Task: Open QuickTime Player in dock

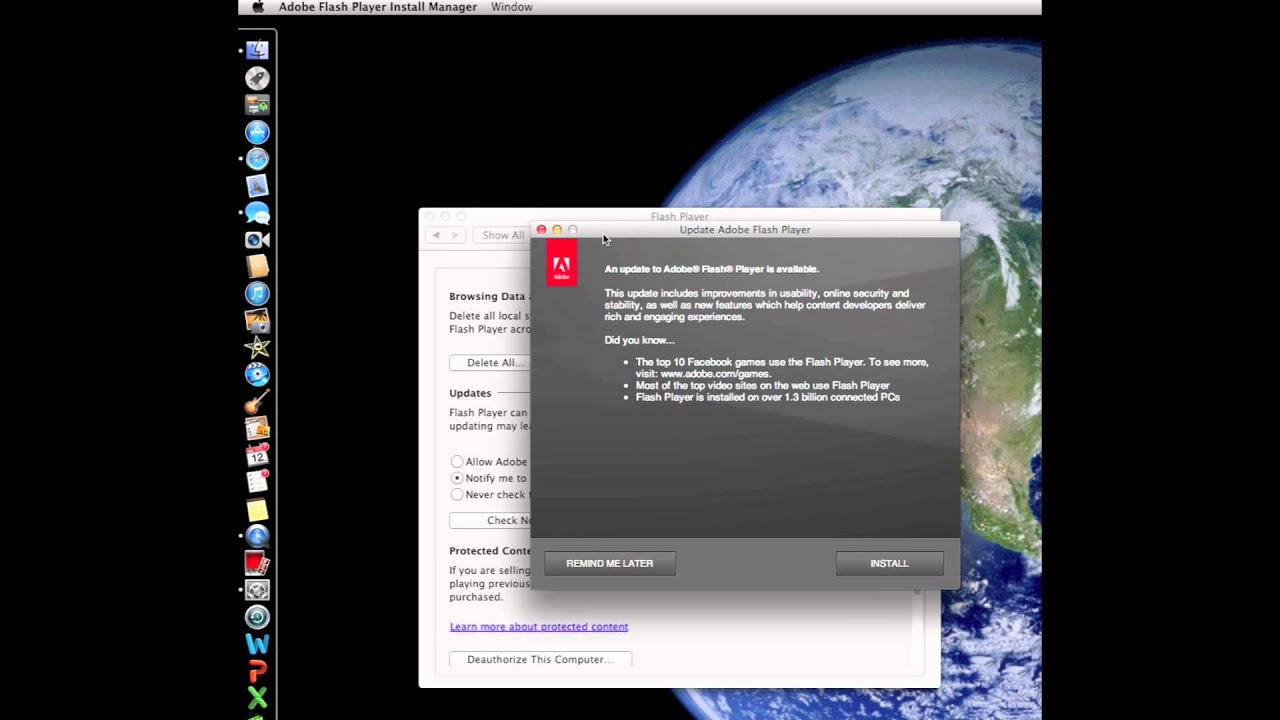Action: (x=257, y=537)
